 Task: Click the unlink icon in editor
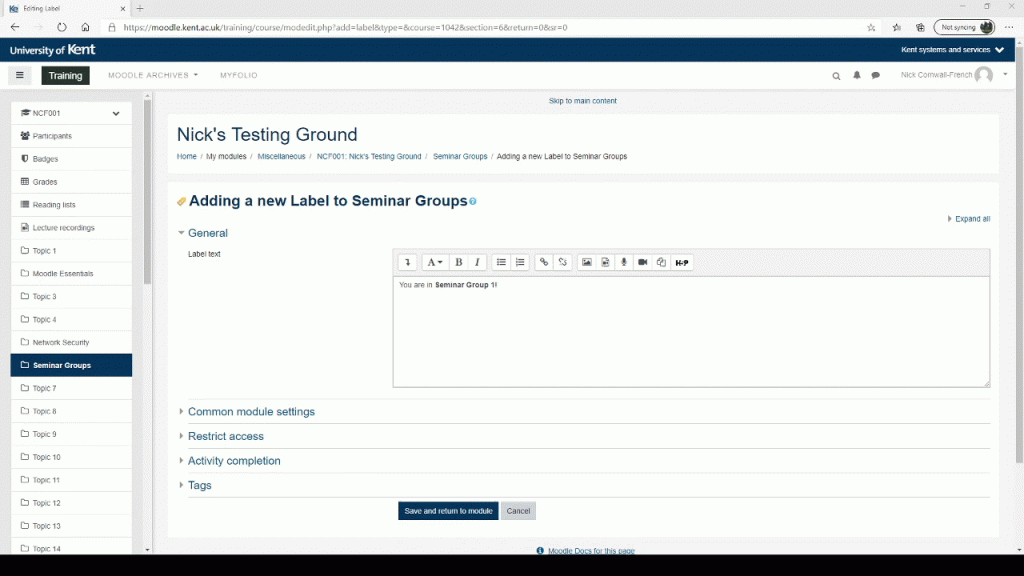[563, 263]
